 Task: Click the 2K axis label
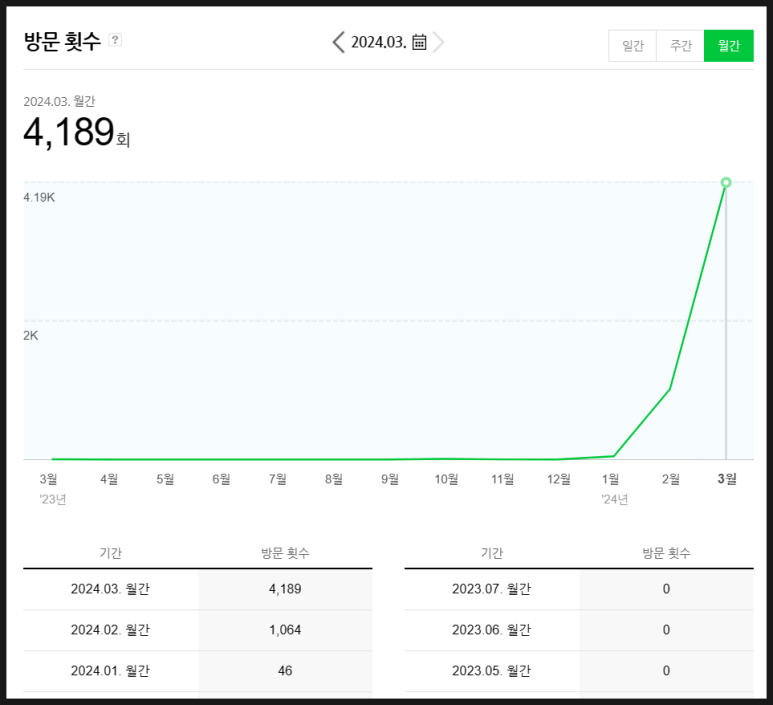(x=31, y=336)
